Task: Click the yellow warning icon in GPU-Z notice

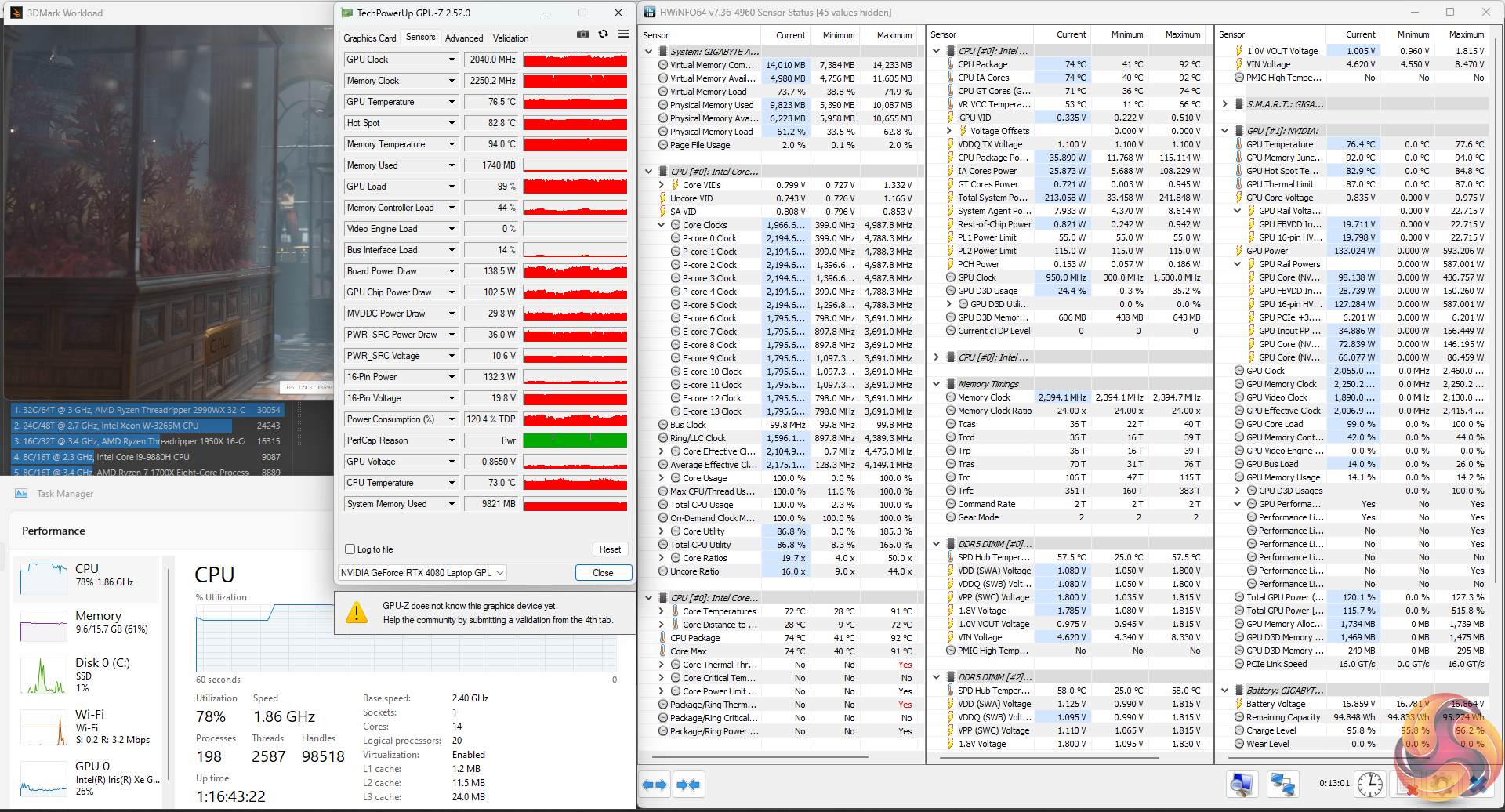Action: pos(357,613)
